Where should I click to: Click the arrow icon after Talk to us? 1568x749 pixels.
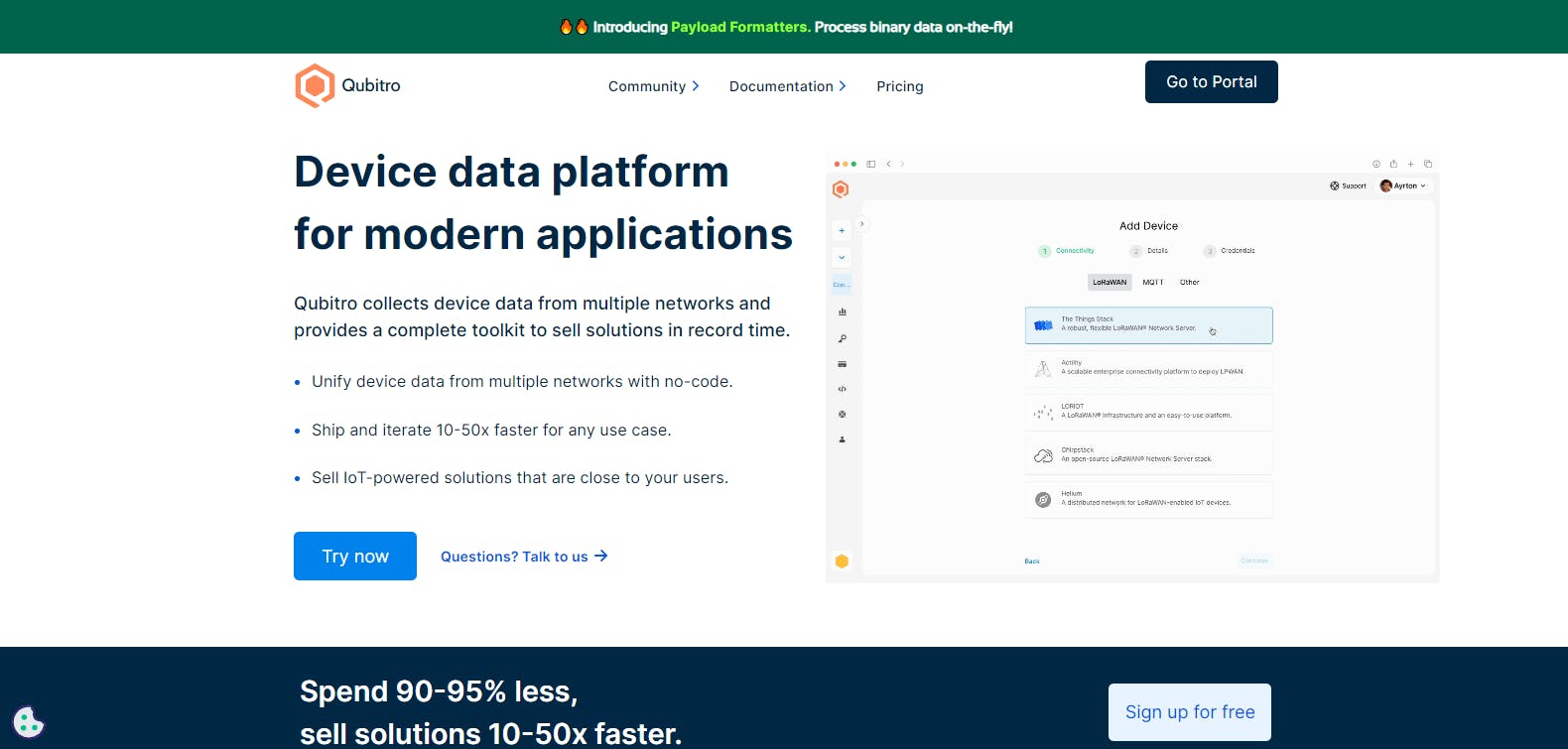point(600,557)
